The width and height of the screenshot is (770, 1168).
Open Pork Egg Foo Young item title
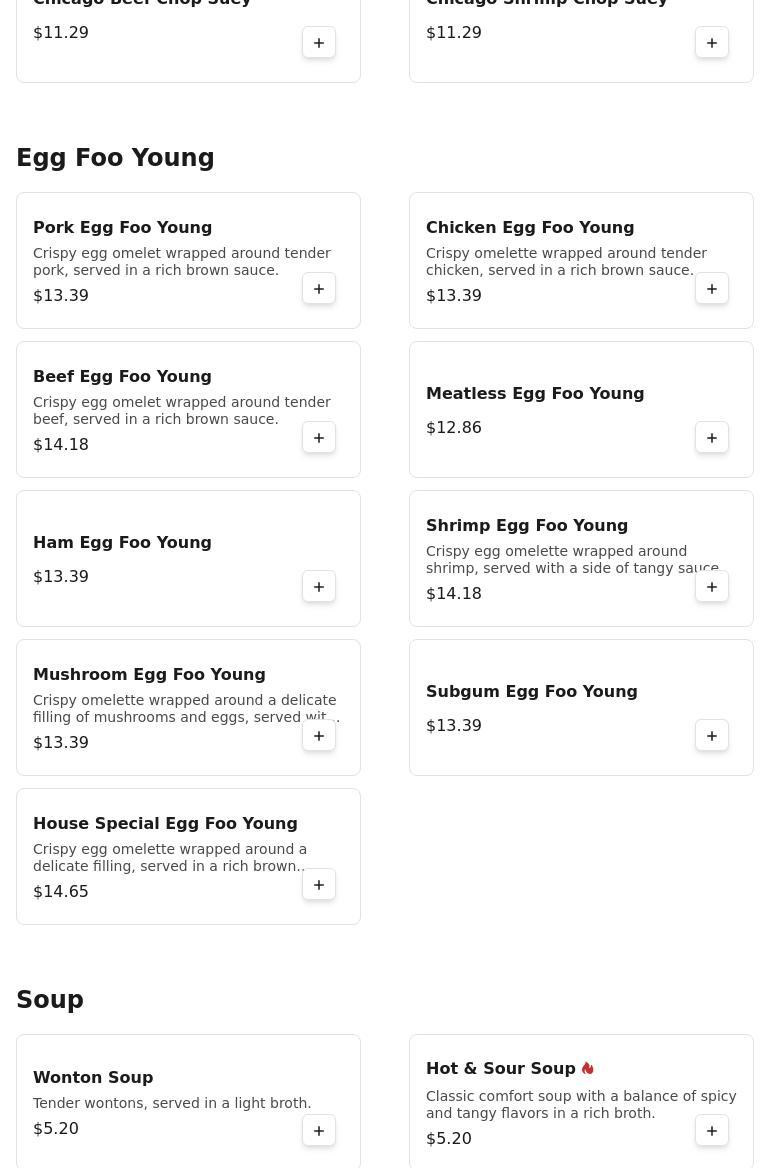tap(122, 228)
